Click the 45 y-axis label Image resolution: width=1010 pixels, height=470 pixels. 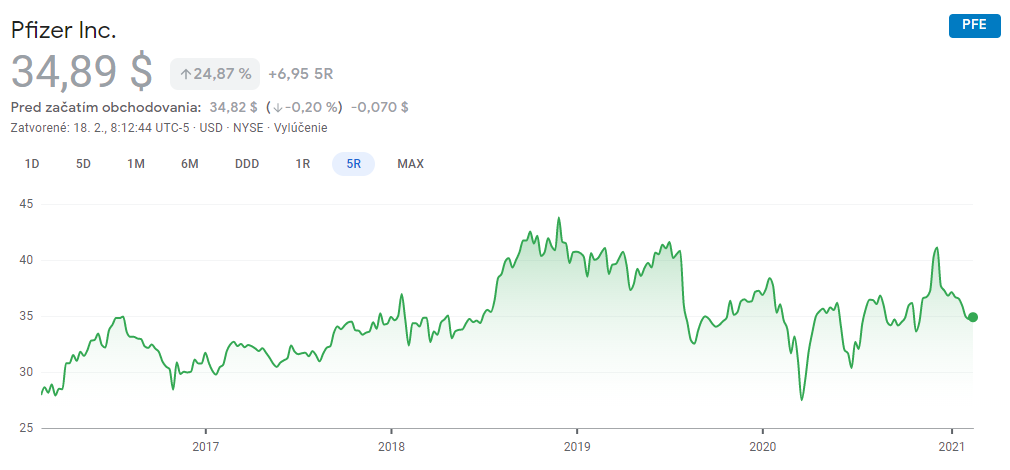coord(27,205)
